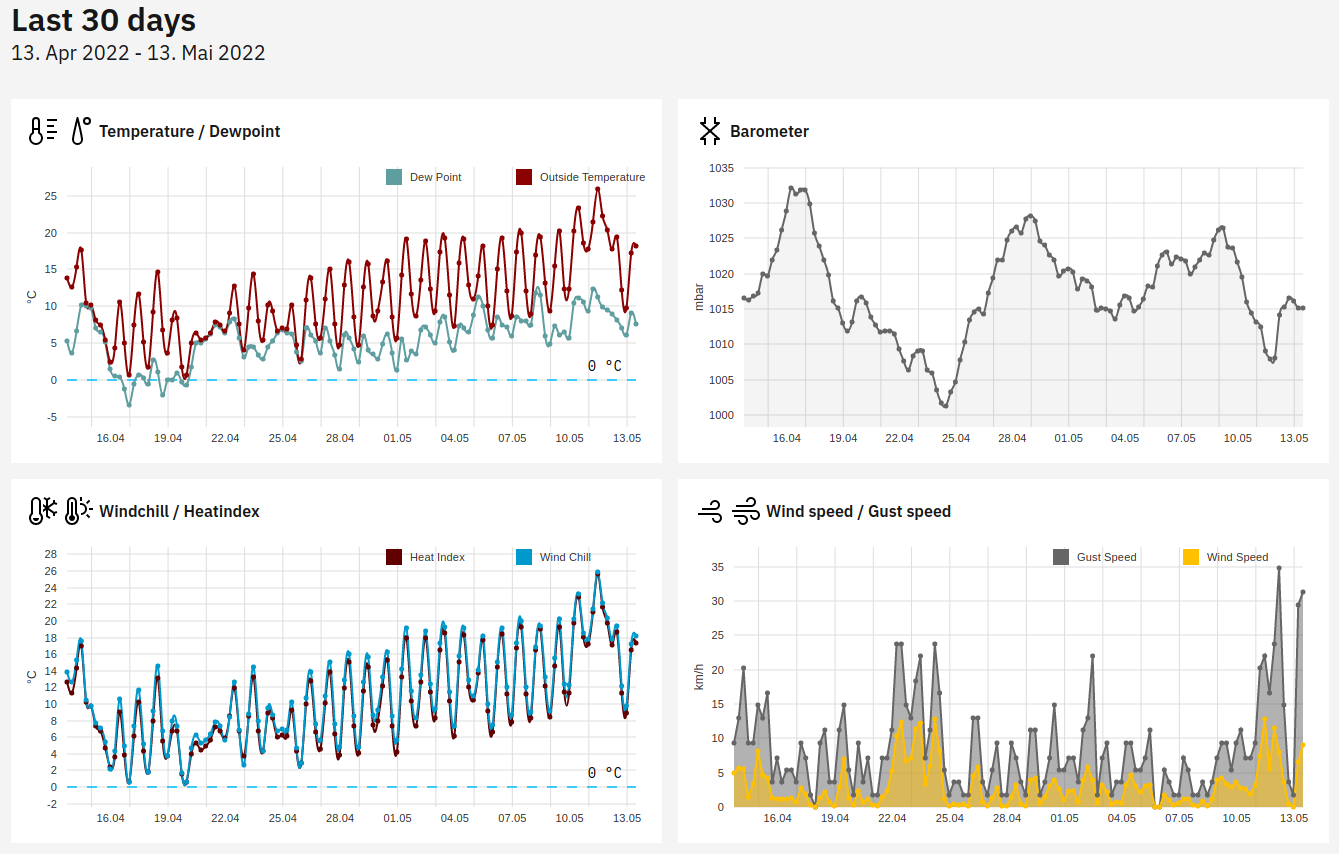Select the date range "13. Apr 2022 - 13. Mai 2022"

[x=138, y=53]
